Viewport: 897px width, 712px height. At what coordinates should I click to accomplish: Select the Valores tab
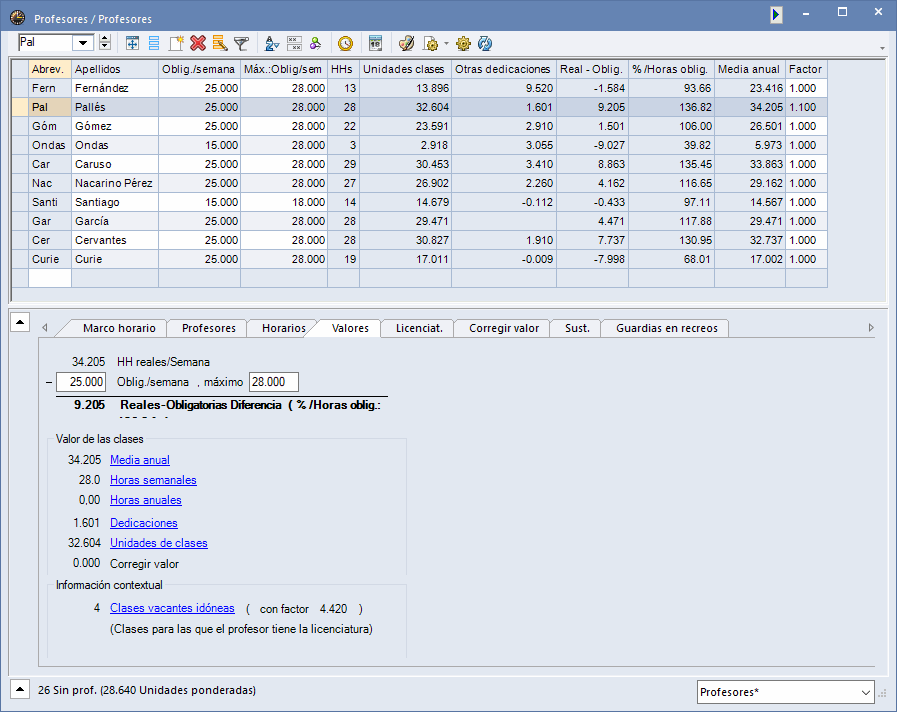[x=350, y=328]
